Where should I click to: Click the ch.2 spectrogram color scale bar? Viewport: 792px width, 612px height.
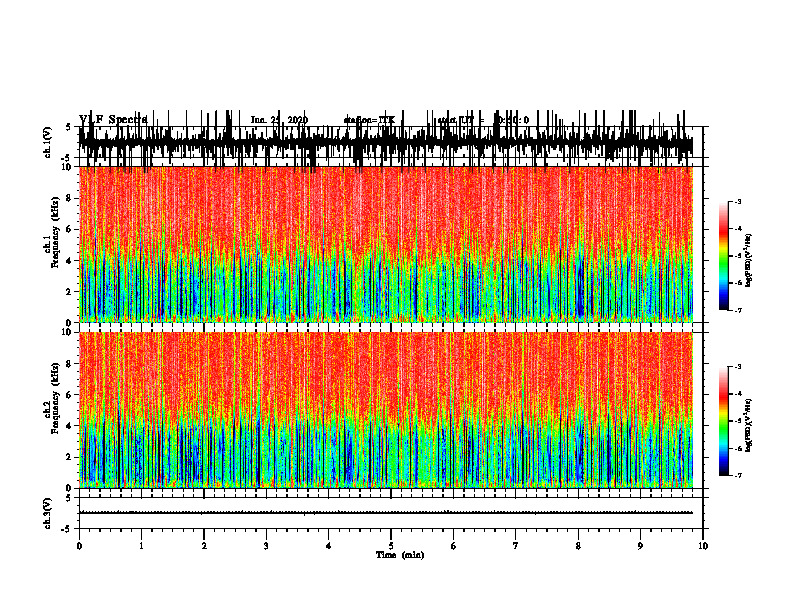(723, 421)
